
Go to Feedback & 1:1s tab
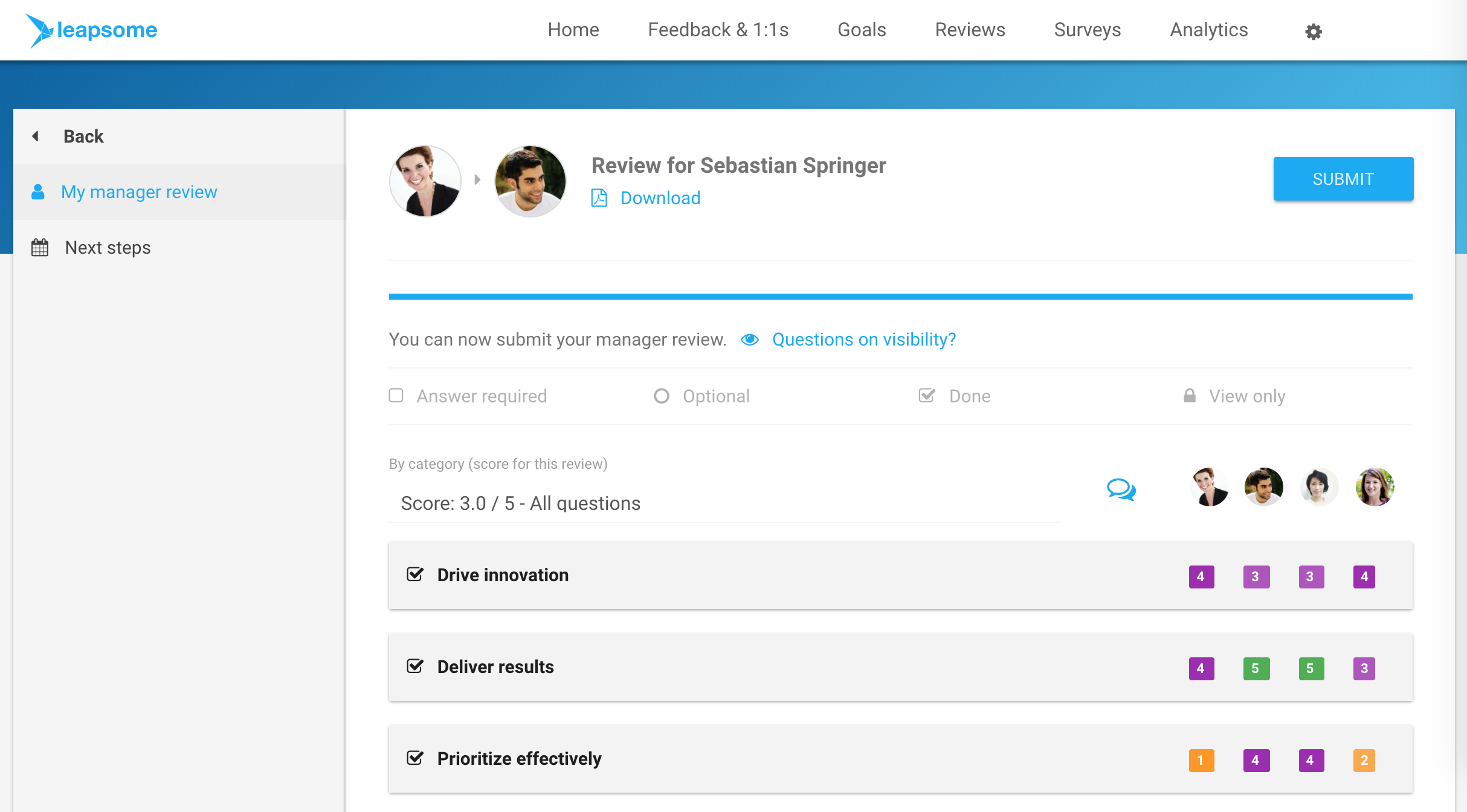(x=718, y=30)
